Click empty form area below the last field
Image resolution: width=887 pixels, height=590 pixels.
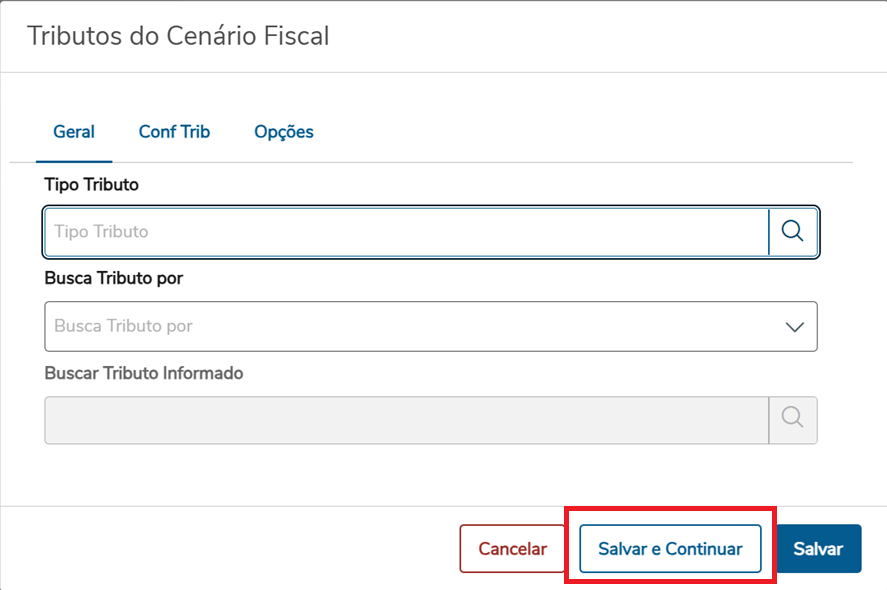click(x=430, y=475)
